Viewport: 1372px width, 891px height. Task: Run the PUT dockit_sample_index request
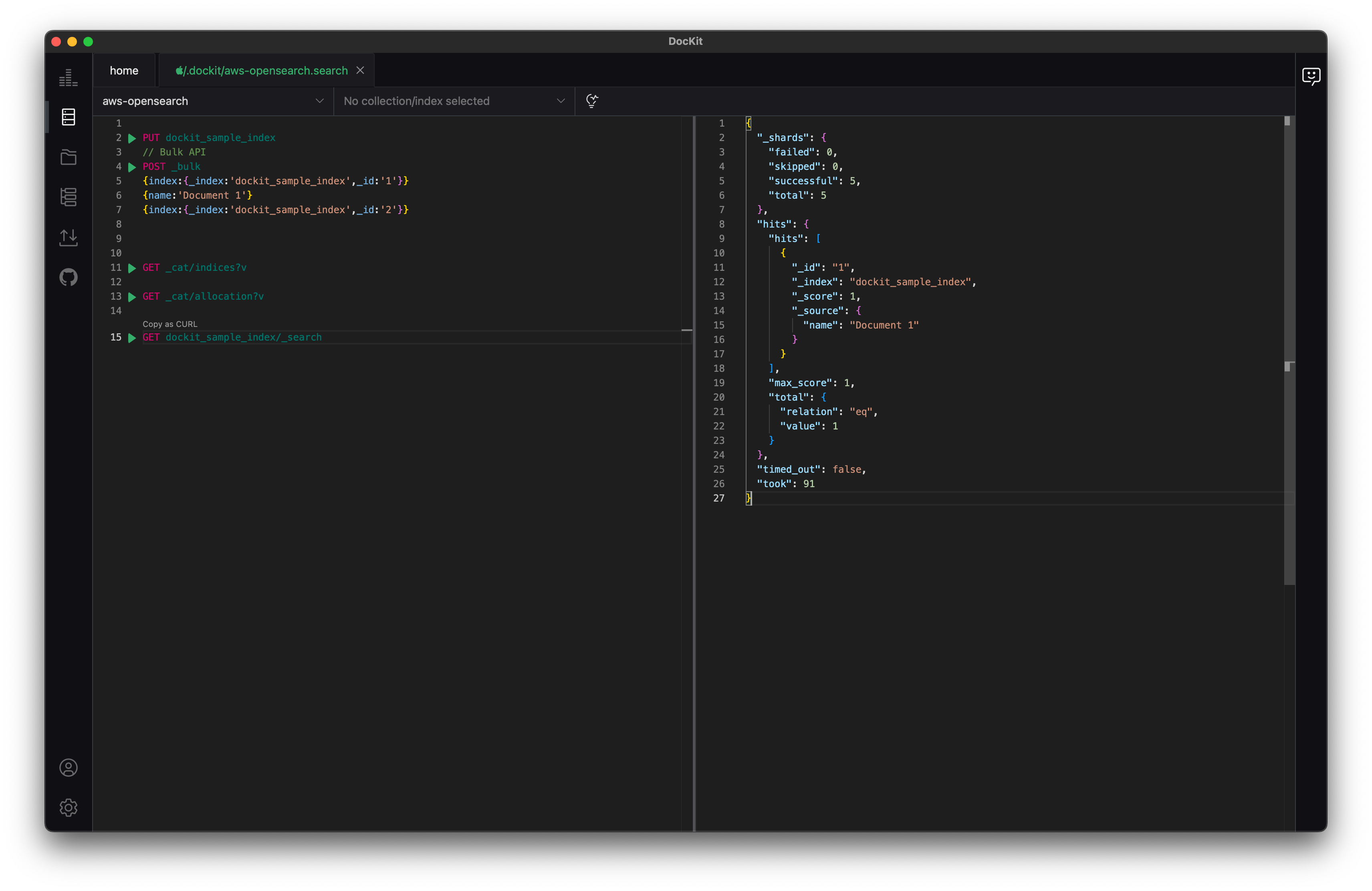coord(132,138)
